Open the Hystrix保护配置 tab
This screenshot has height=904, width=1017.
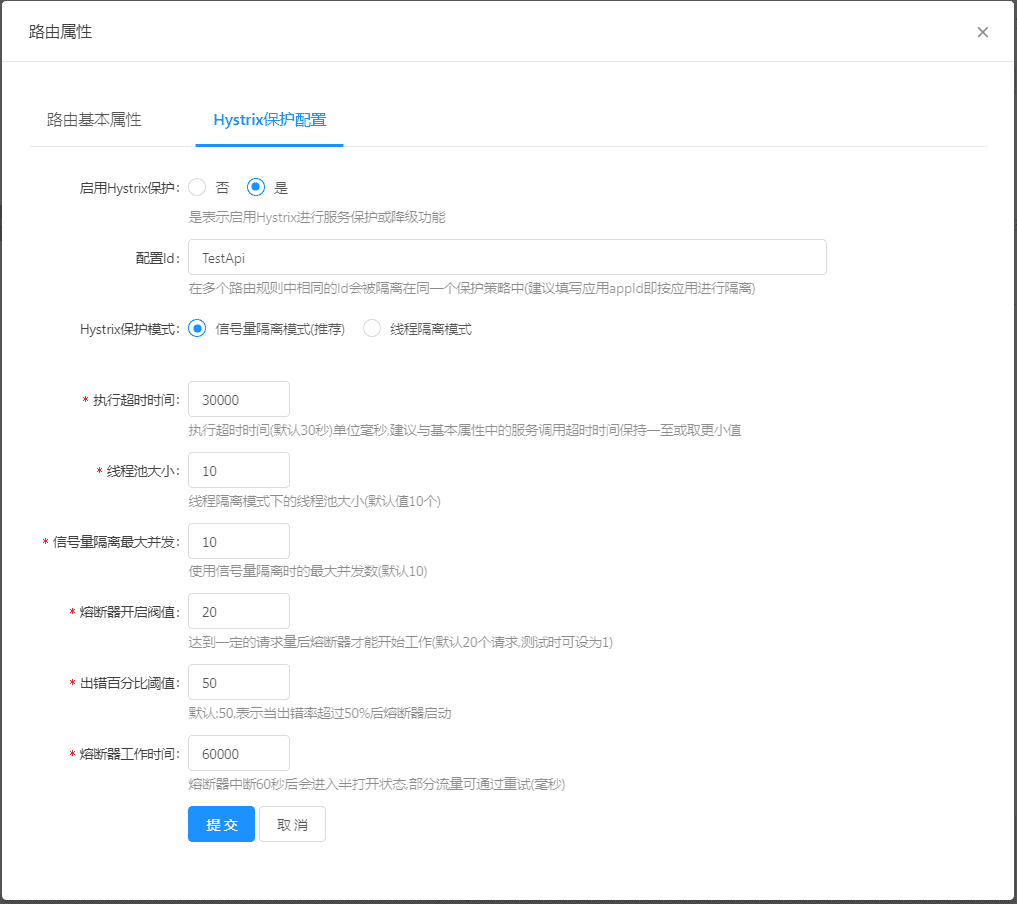(270, 119)
